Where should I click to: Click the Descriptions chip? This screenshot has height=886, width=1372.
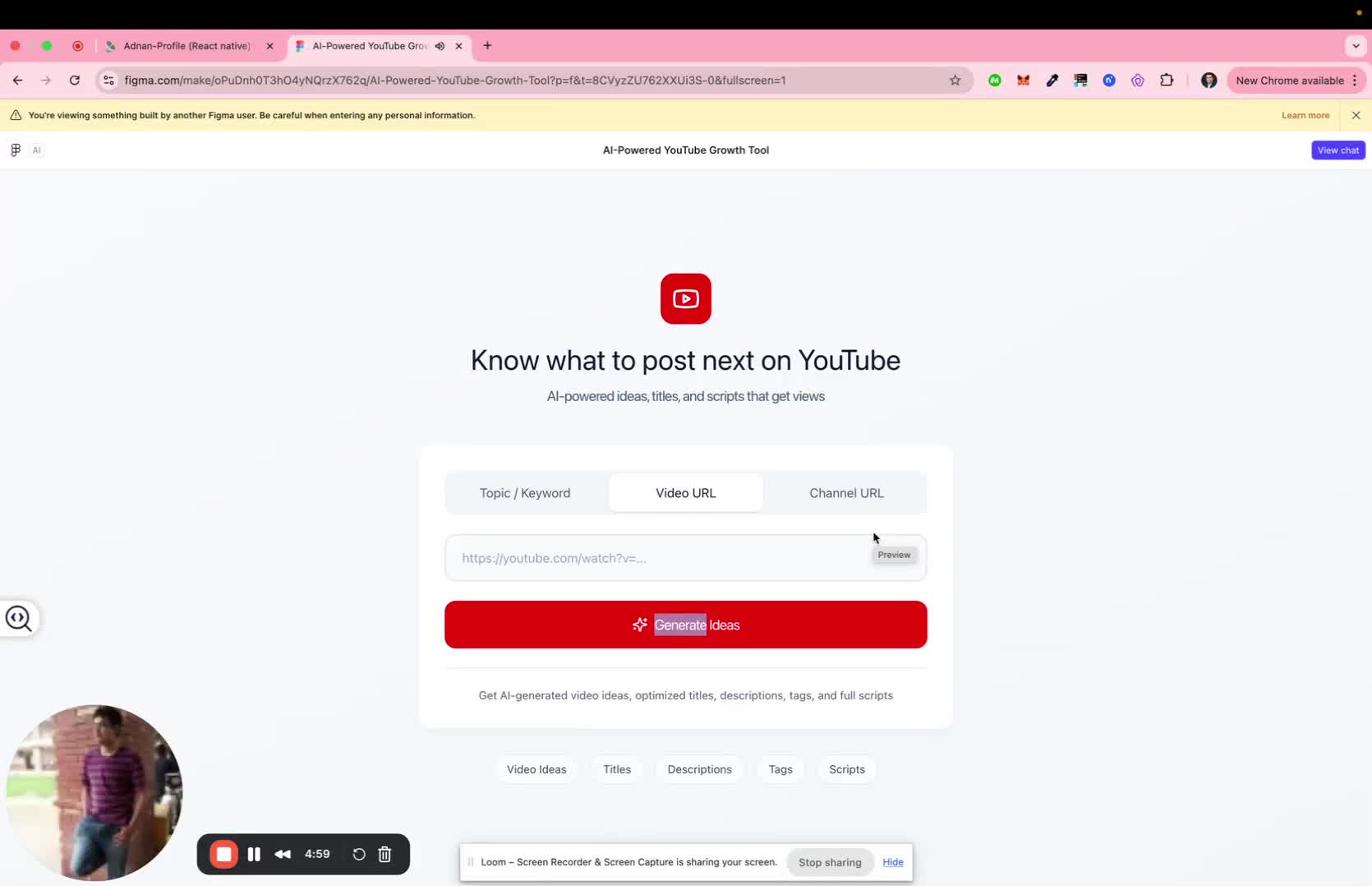point(699,769)
